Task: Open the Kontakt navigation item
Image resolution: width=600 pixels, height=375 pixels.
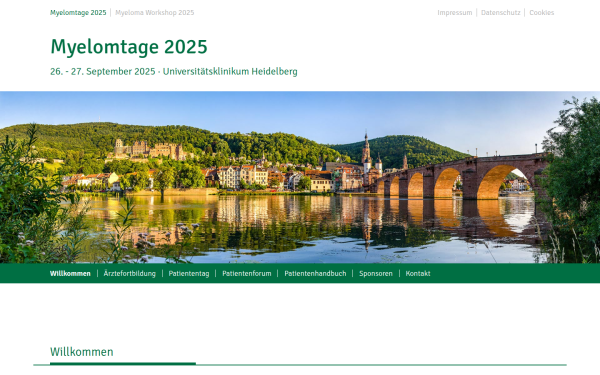Action: pyautogui.click(x=418, y=274)
